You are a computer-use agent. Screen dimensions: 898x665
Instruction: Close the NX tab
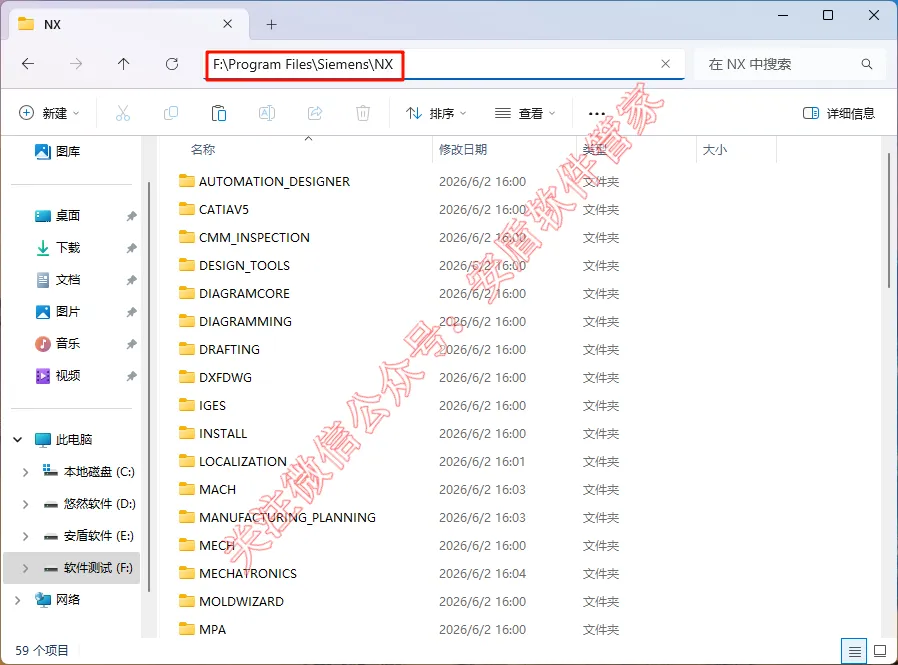227,24
